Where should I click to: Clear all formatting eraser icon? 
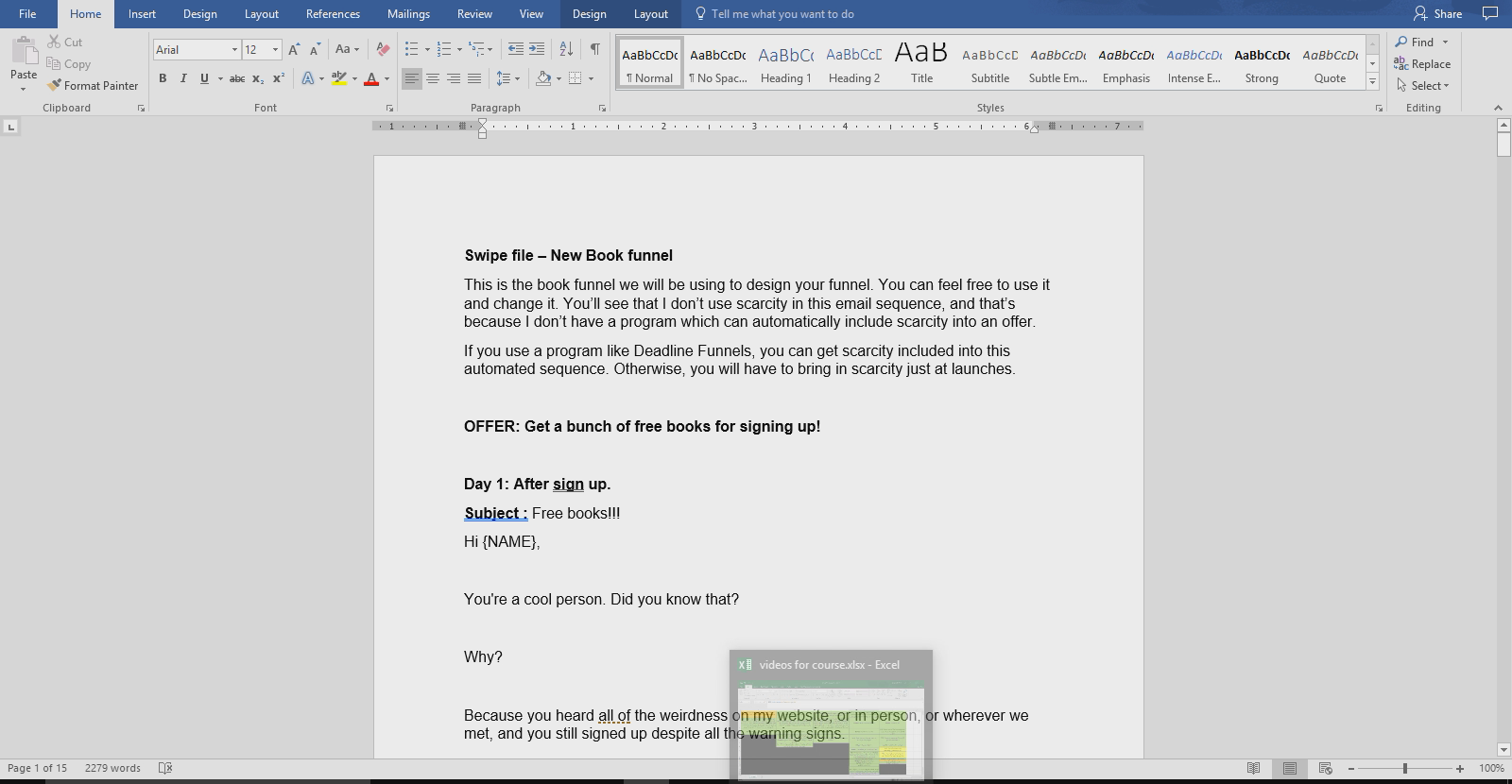tap(383, 49)
